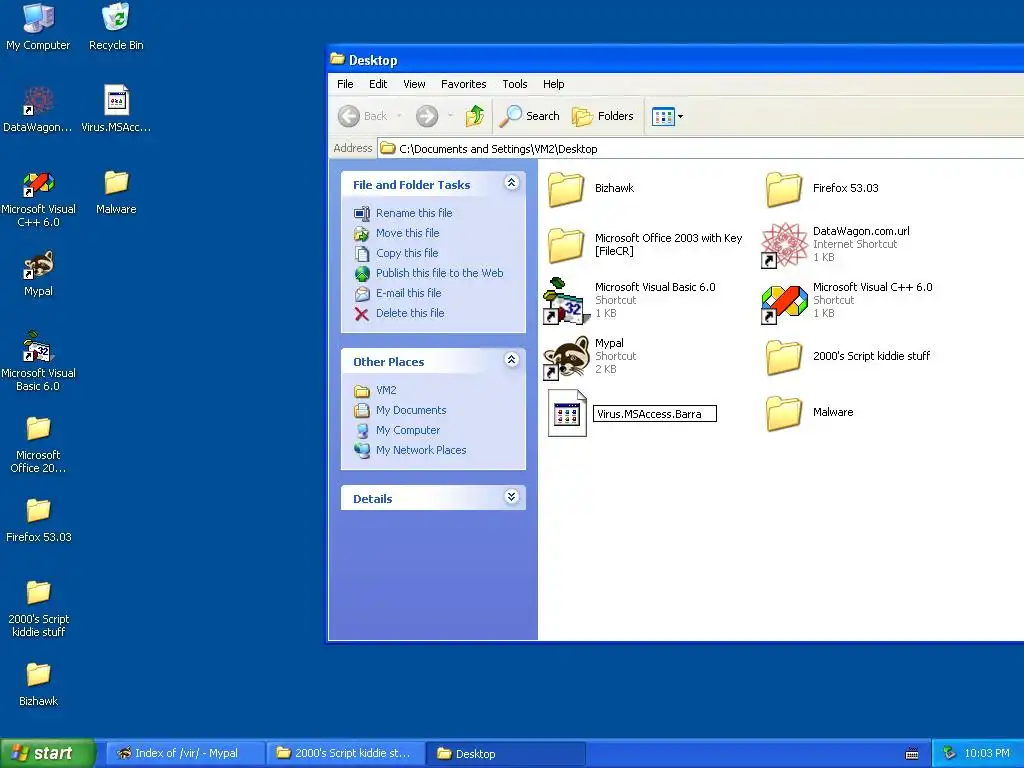This screenshot has height=768, width=1024.
Task: Click the Start button
Action: (47, 754)
